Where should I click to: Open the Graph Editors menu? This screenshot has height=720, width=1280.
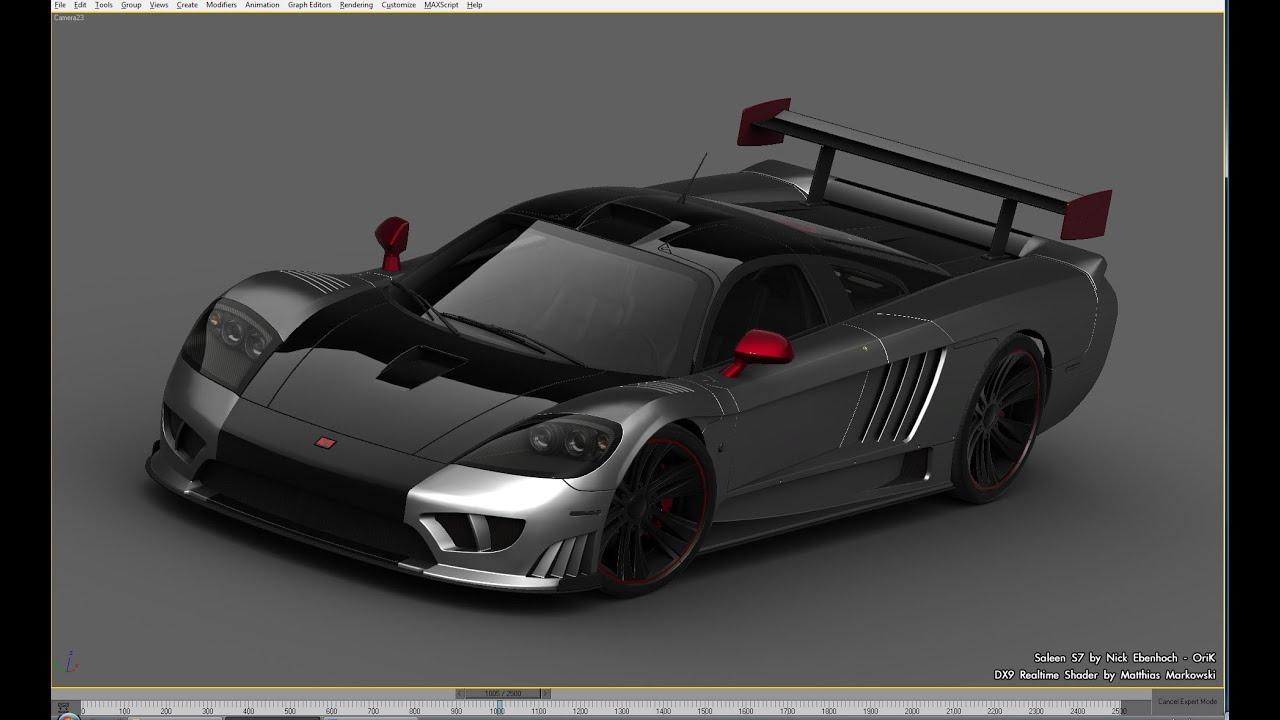pos(309,5)
